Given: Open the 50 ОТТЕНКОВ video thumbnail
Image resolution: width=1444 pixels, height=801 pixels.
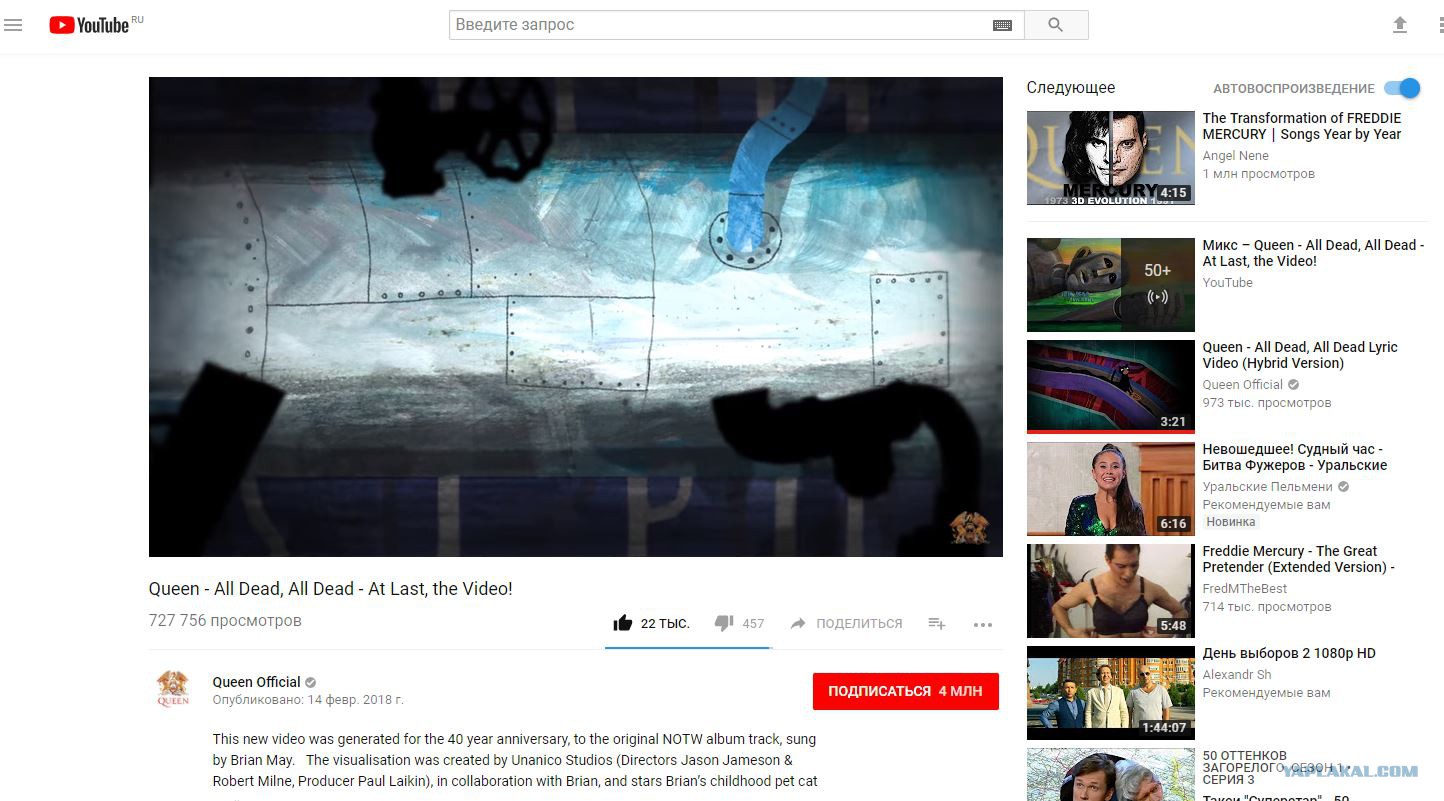Looking at the screenshot, I should pos(1111,774).
